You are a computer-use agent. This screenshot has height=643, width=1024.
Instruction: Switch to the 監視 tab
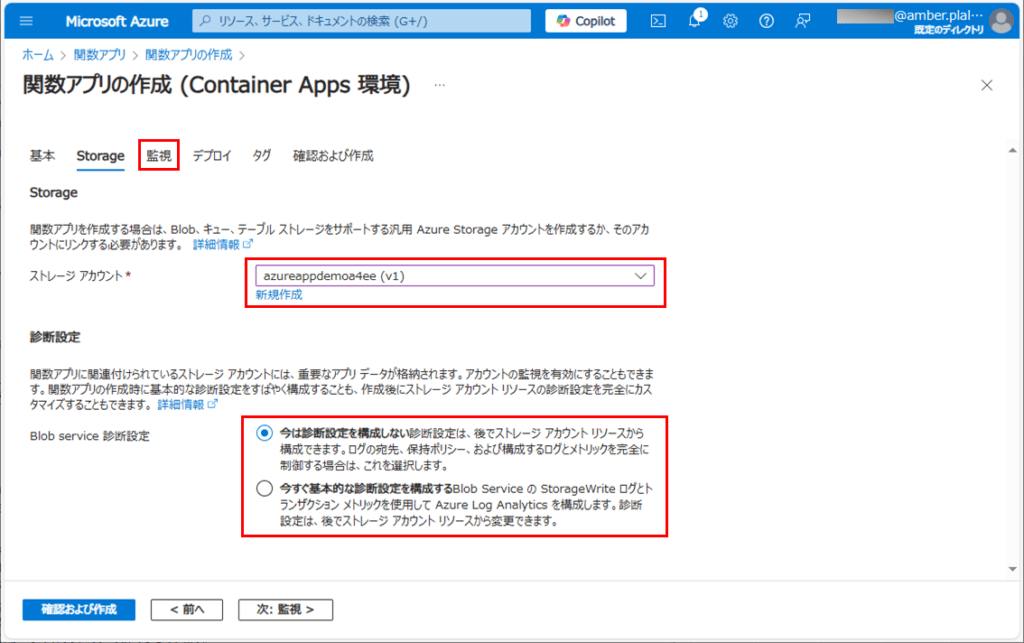pos(158,155)
